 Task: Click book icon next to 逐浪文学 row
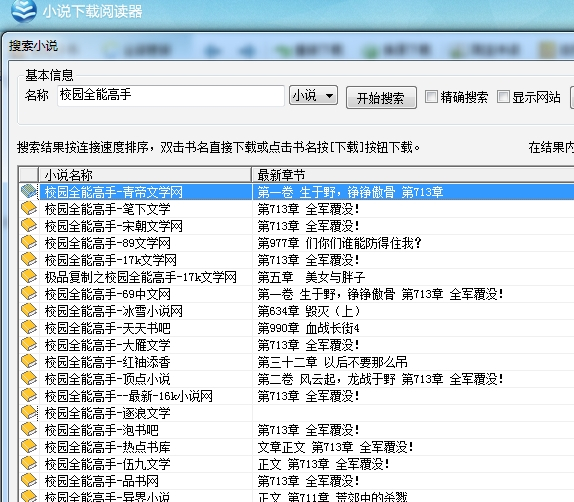(x=29, y=413)
